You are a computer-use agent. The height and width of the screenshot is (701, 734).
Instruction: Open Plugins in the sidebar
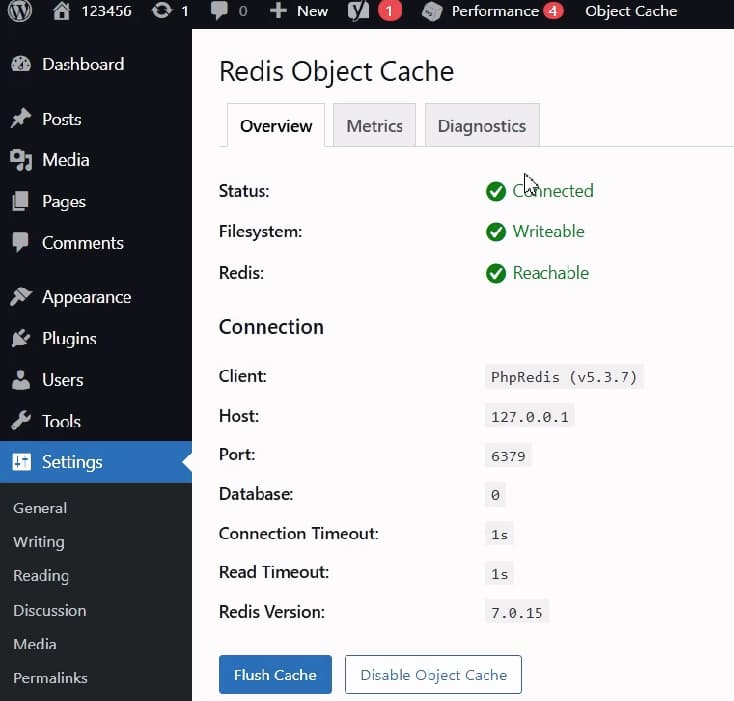[x=69, y=338]
